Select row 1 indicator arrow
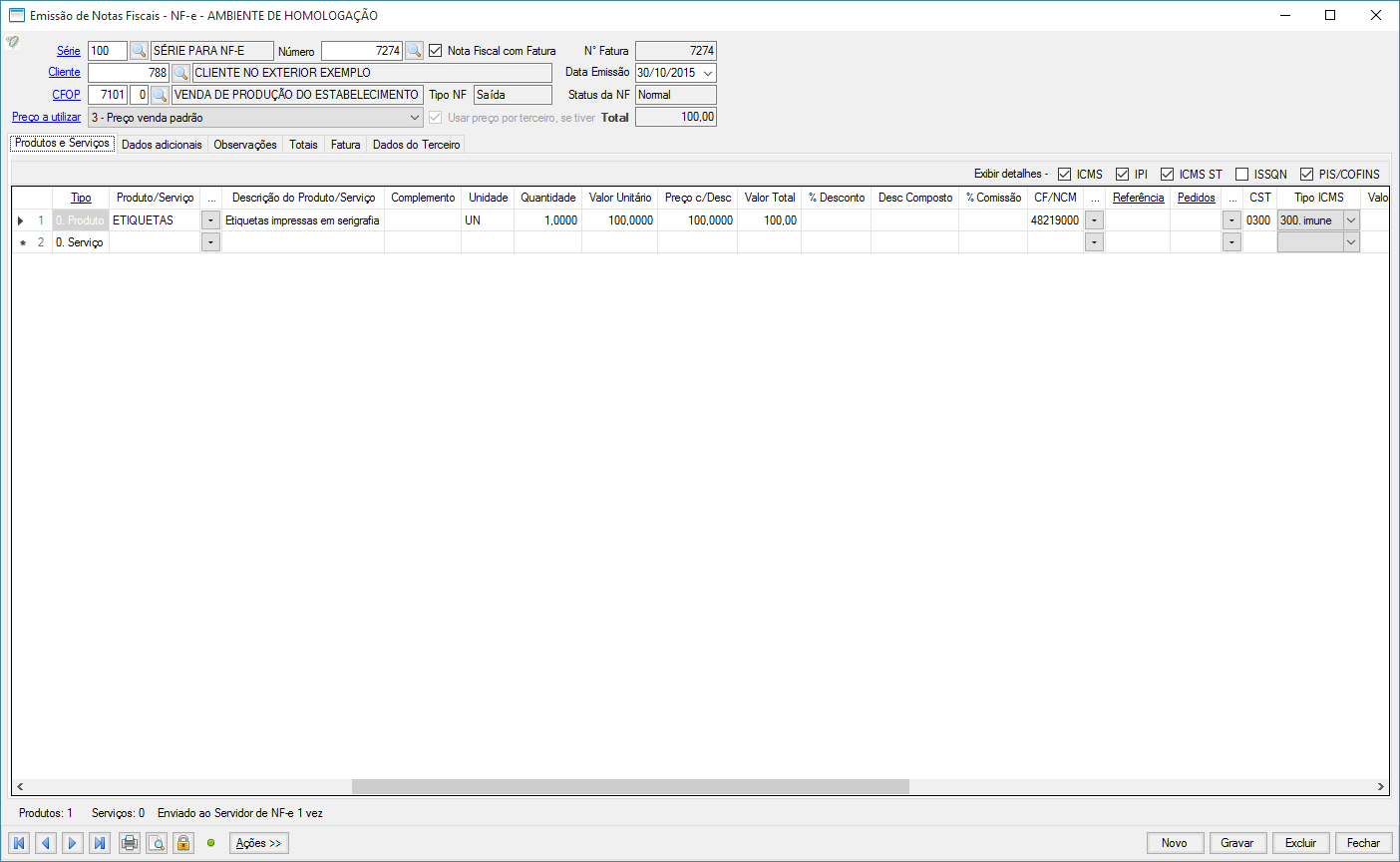 point(21,220)
